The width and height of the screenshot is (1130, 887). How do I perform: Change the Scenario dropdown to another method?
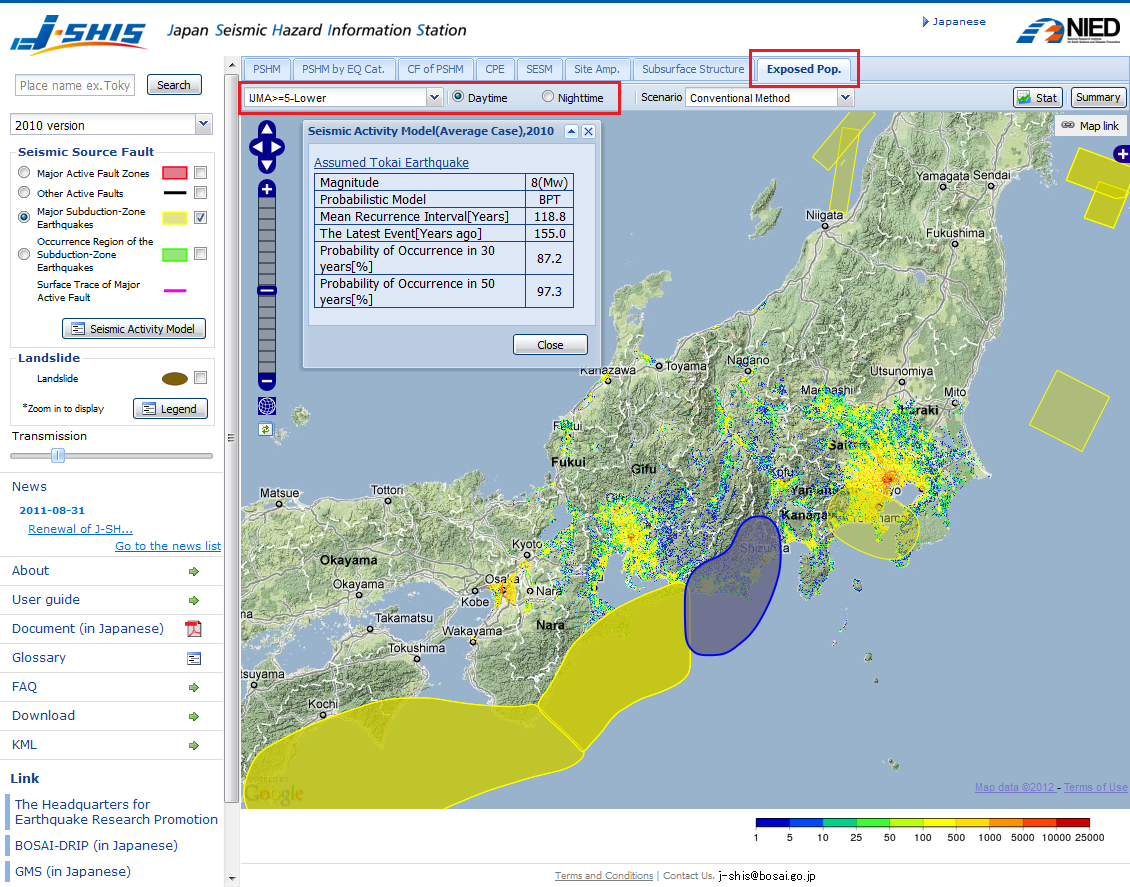point(845,97)
